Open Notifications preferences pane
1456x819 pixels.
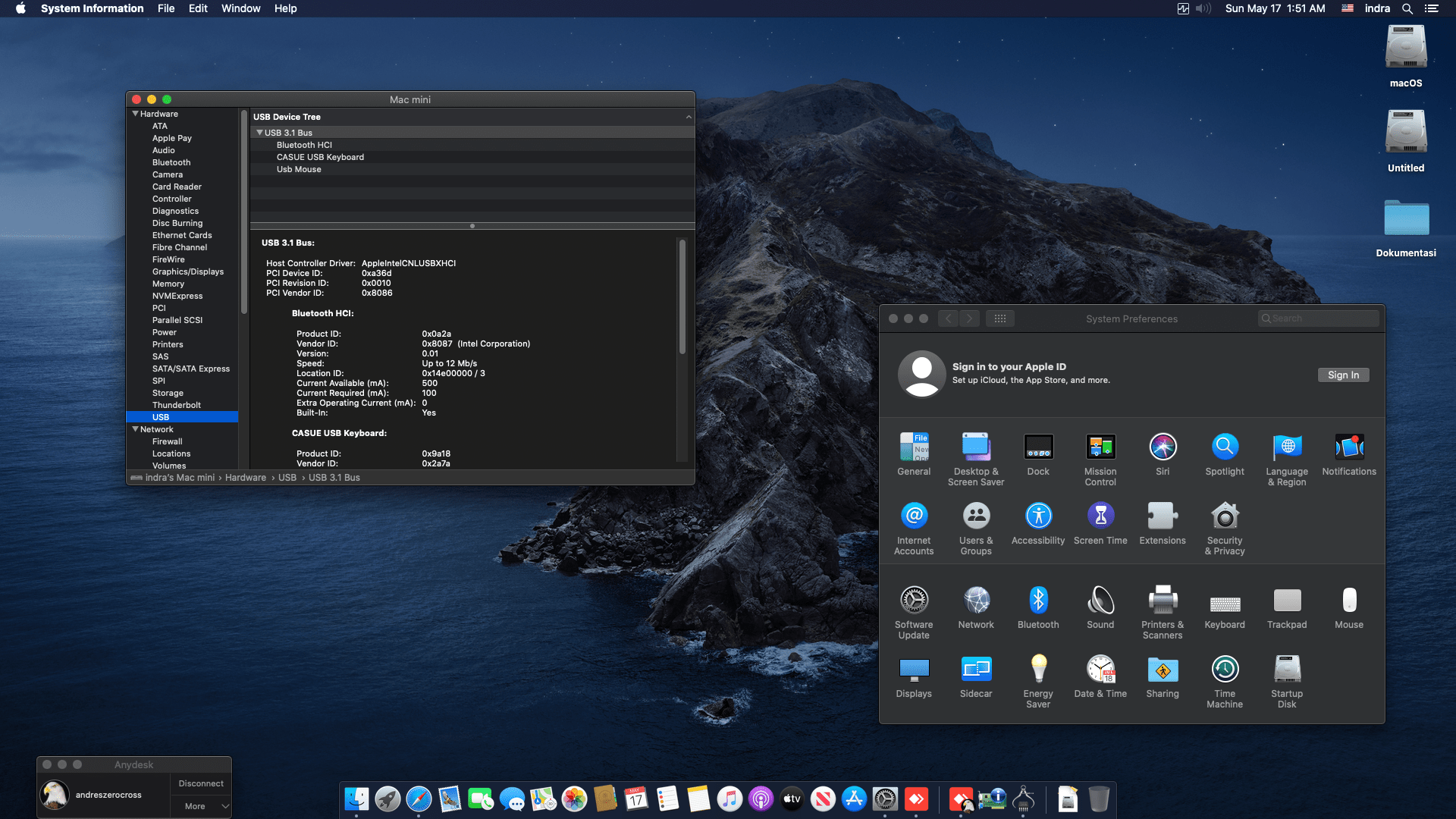point(1349,453)
